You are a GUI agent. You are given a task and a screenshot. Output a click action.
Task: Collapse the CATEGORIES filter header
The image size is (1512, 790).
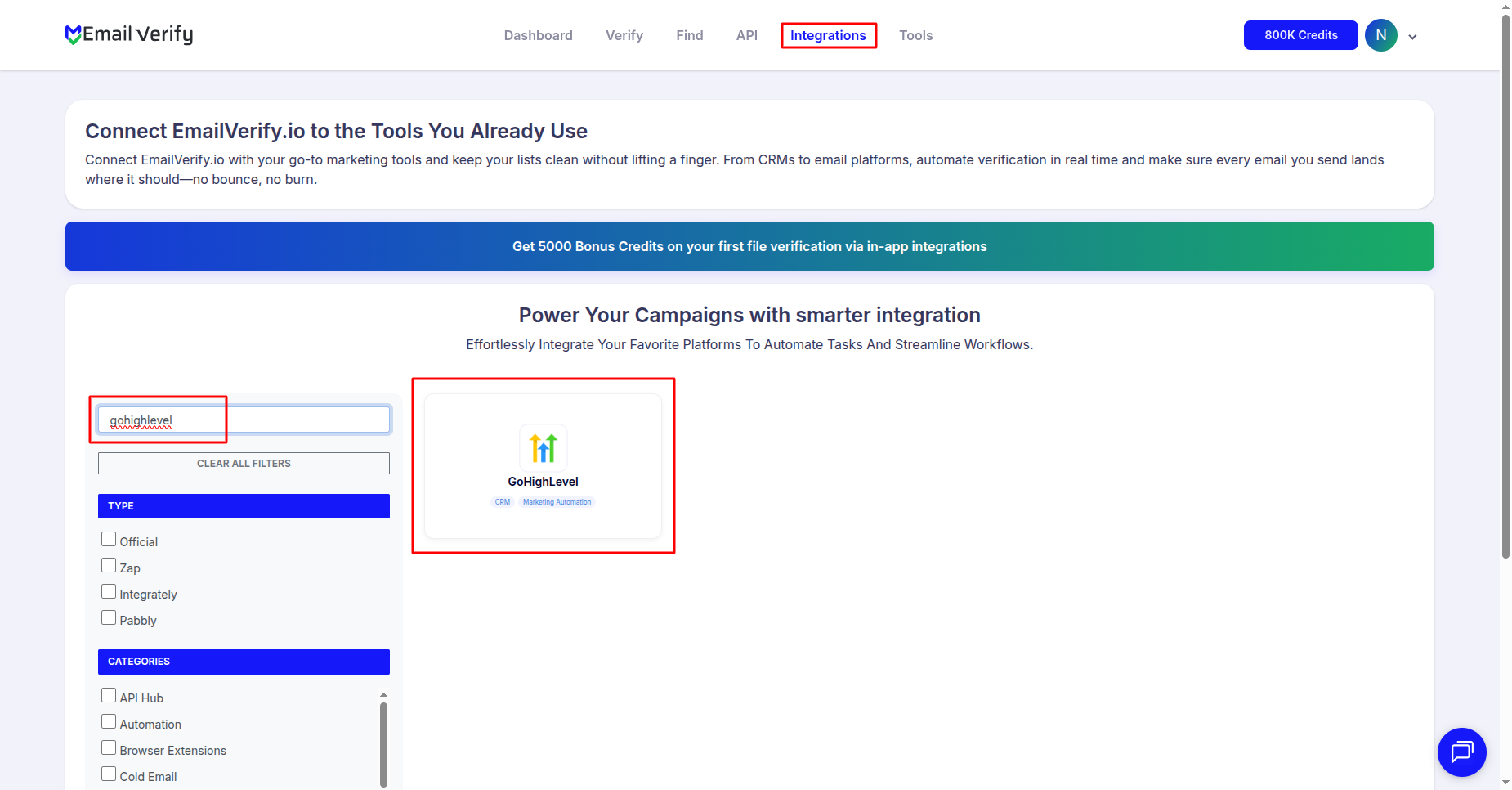[244, 662]
